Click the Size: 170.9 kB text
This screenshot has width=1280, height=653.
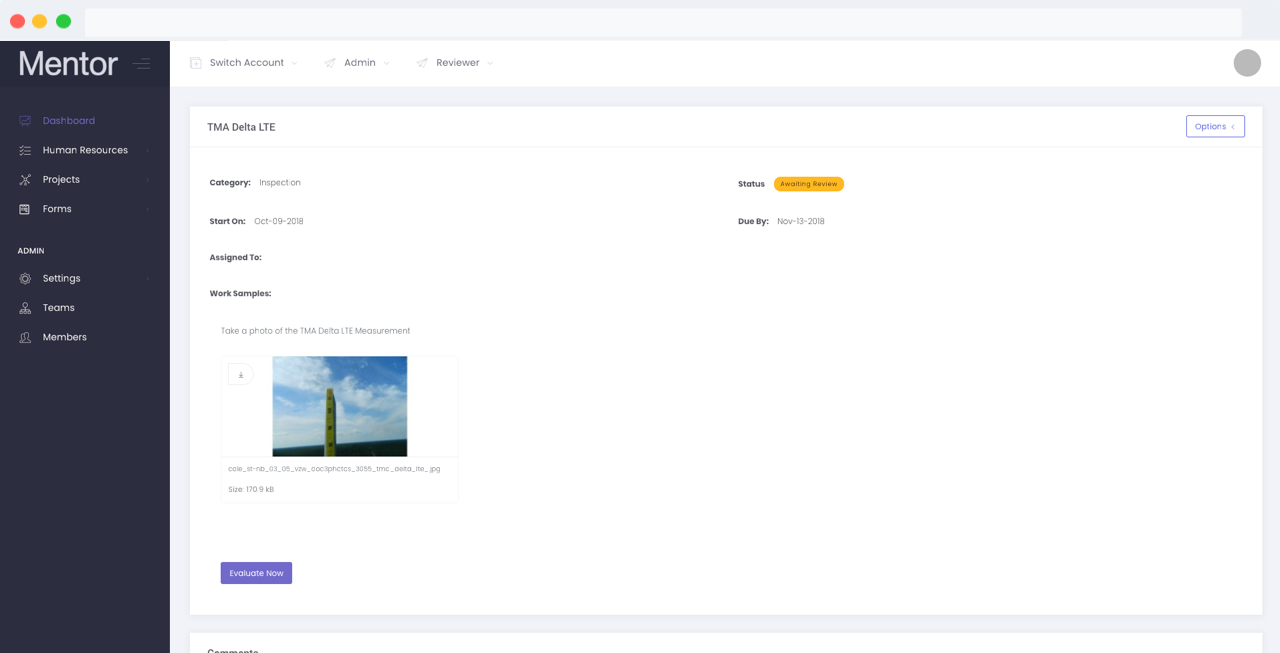coord(251,490)
